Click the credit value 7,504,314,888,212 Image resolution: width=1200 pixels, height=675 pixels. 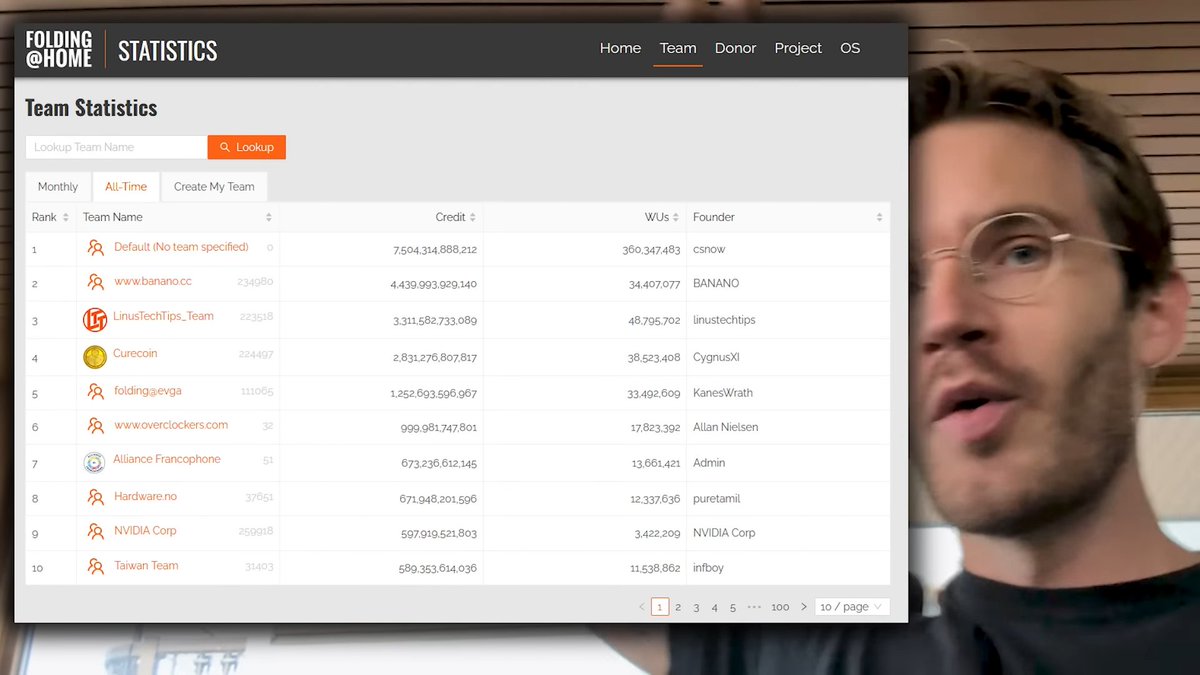click(435, 249)
